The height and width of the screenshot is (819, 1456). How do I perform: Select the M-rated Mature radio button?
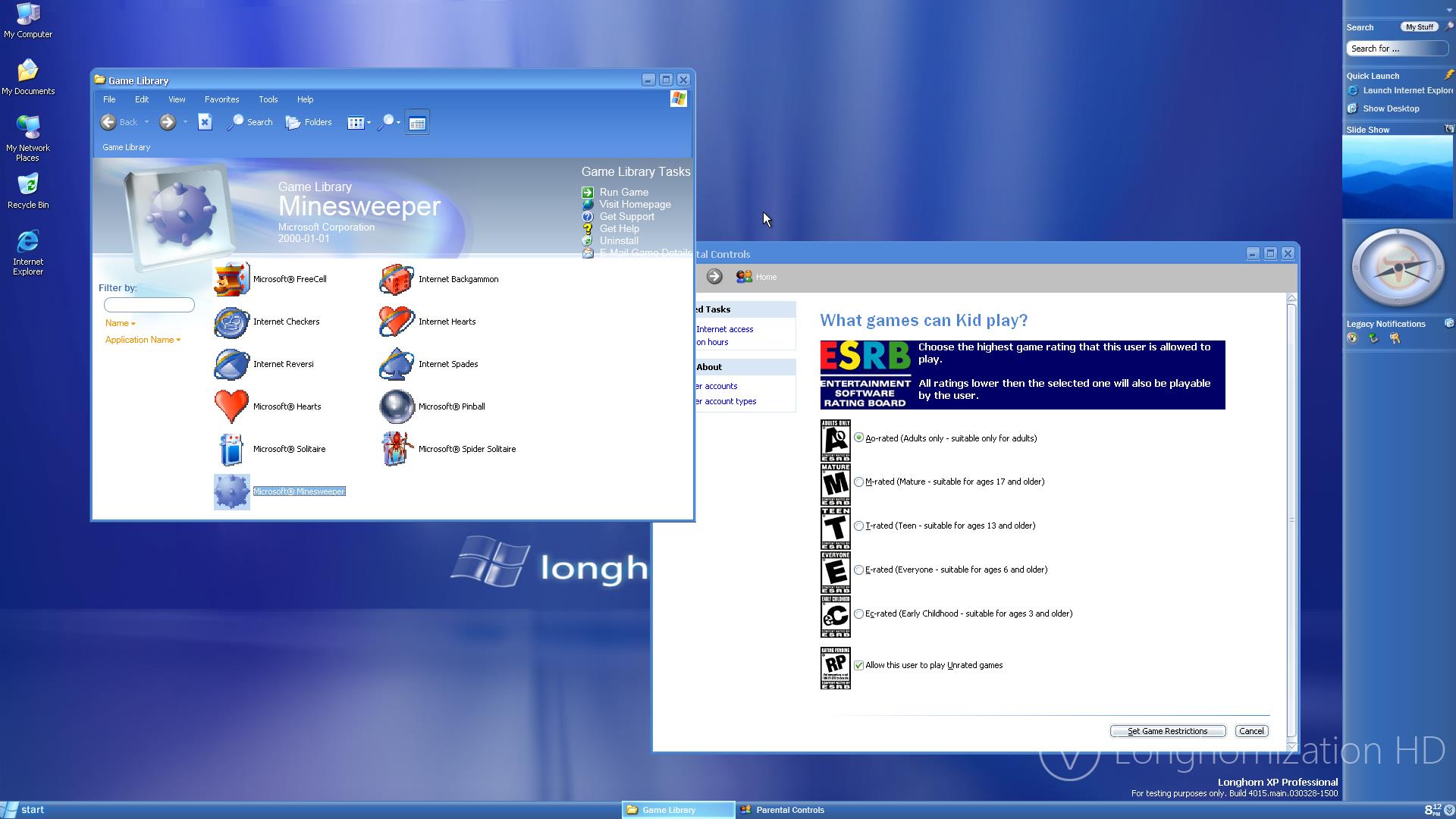point(858,482)
